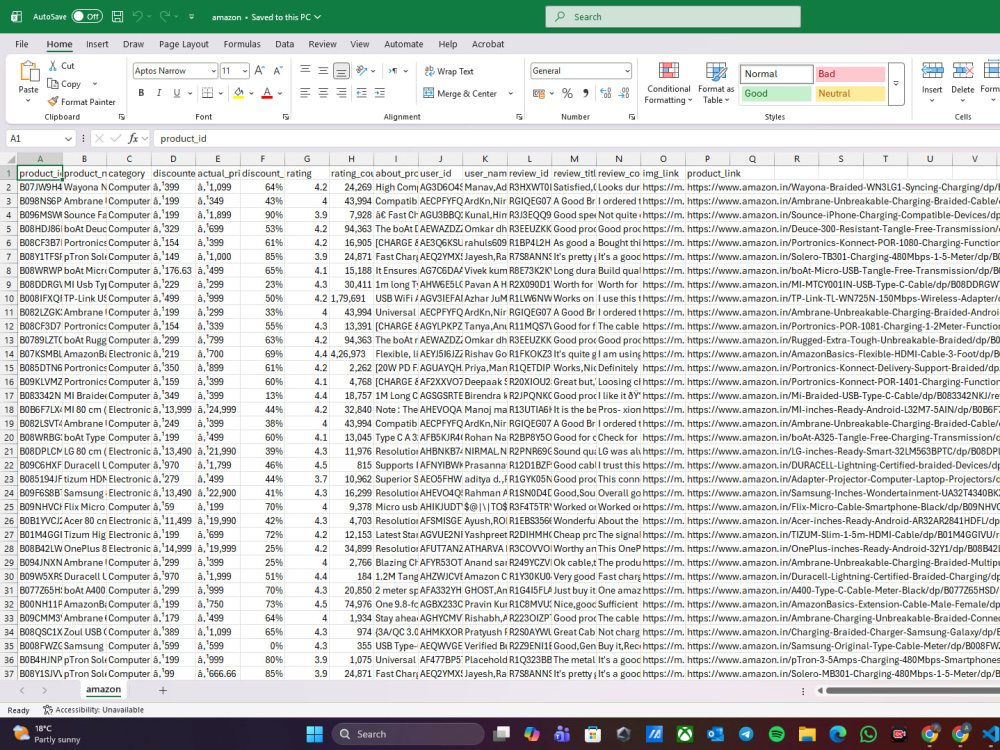Click the Borders icon
The image size is (1000, 750).
coord(207,93)
